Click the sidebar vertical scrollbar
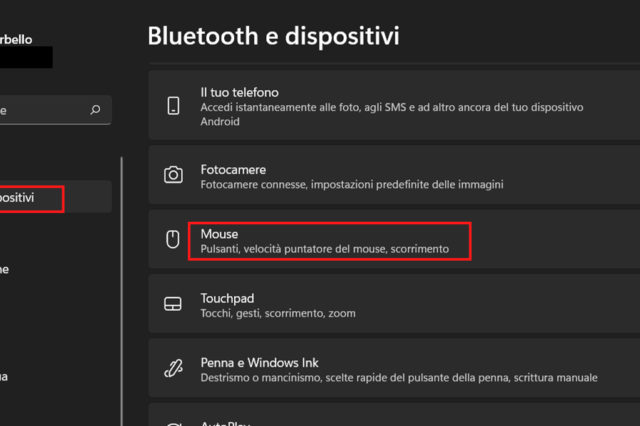 coord(121,290)
